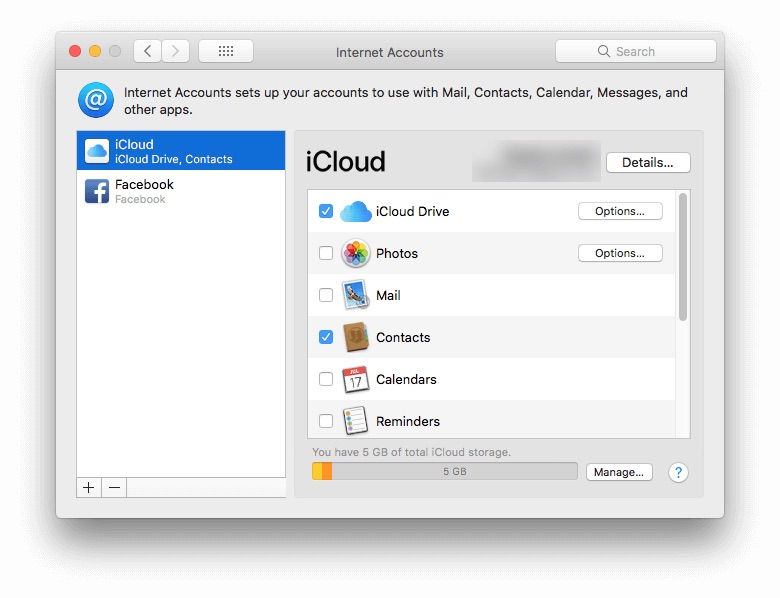This screenshot has height=598, width=780.
Task: Open the help question mark button
Action: (678, 472)
